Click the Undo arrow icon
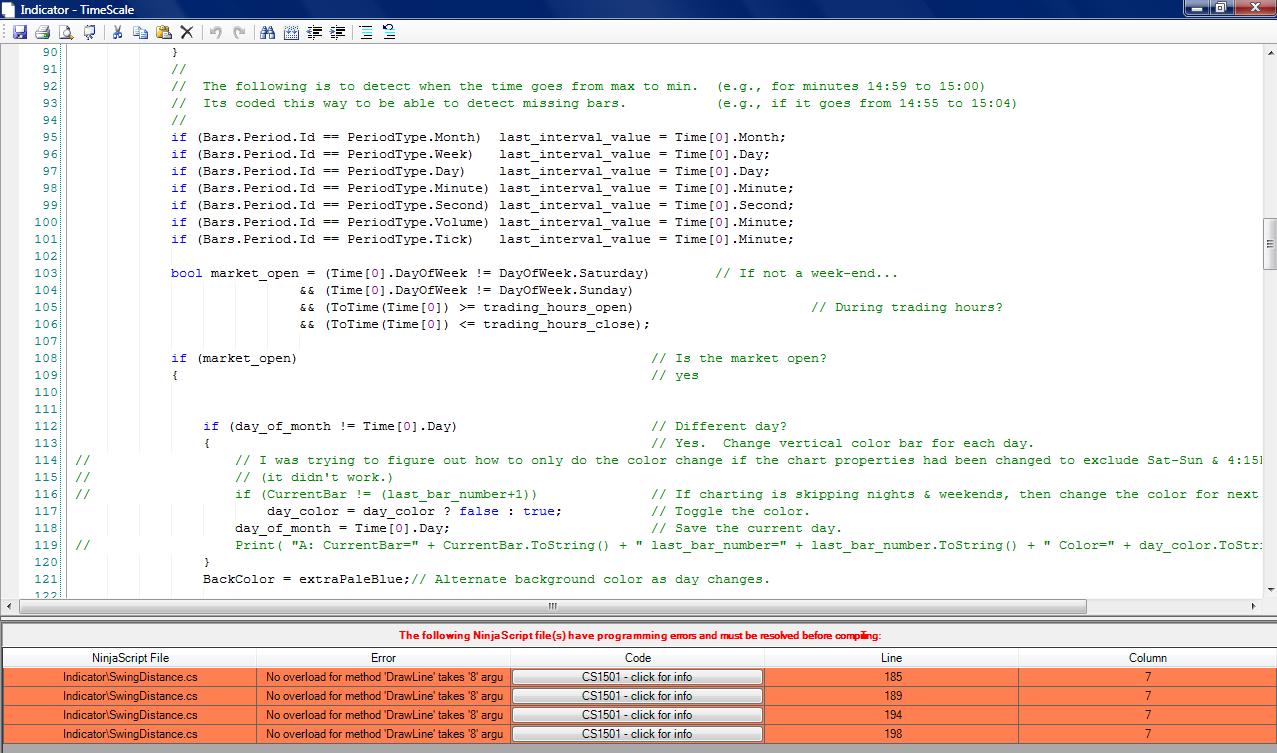1277x753 pixels. pos(215,32)
